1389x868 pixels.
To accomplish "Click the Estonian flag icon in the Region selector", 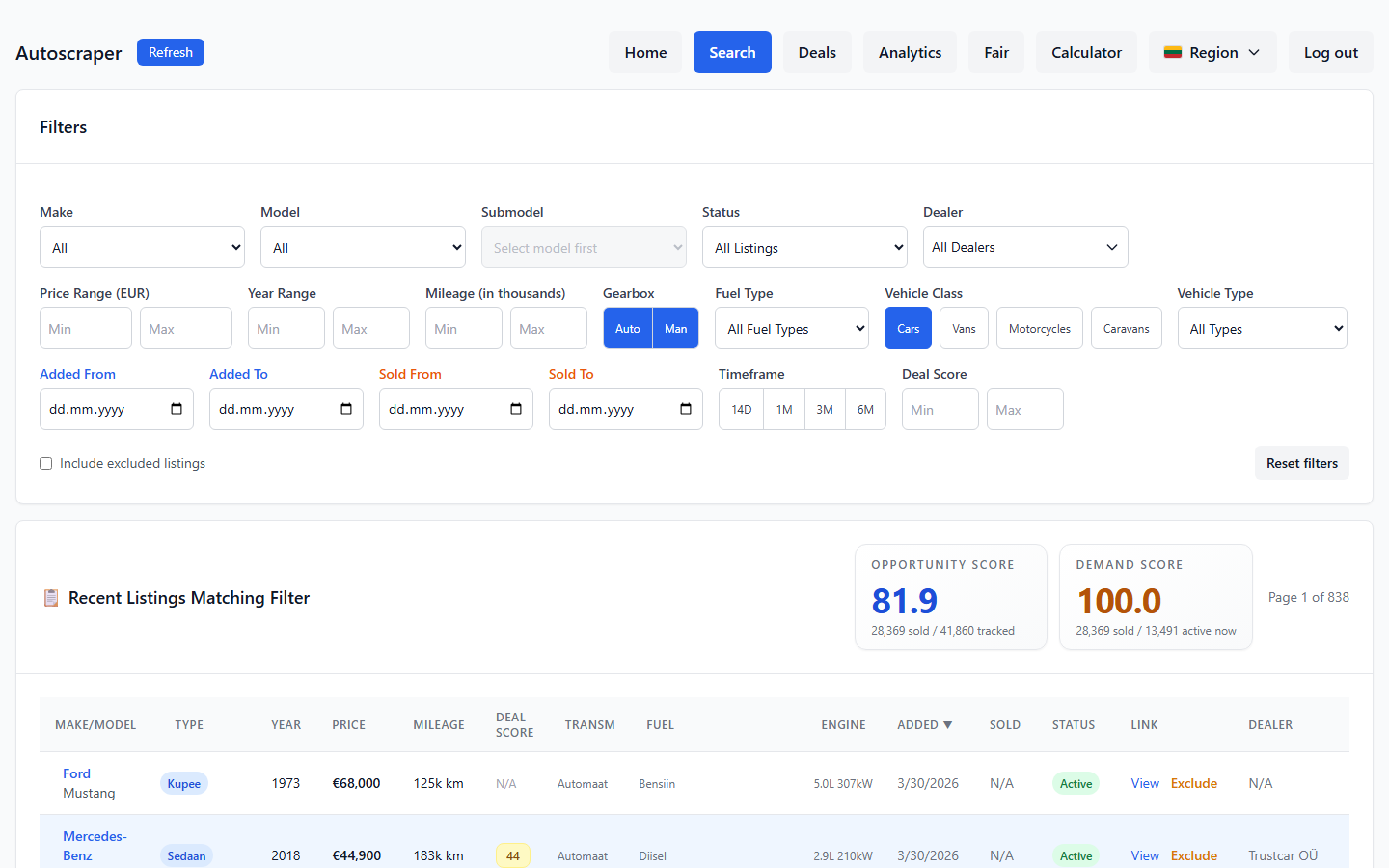I will [x=1173, y=52].
